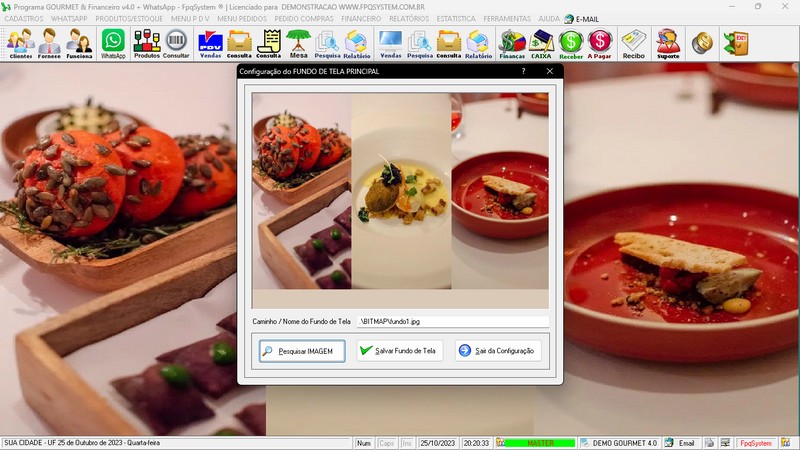
Task: Click Salvar Fundo de Tela button
Action: pos(399,351)
